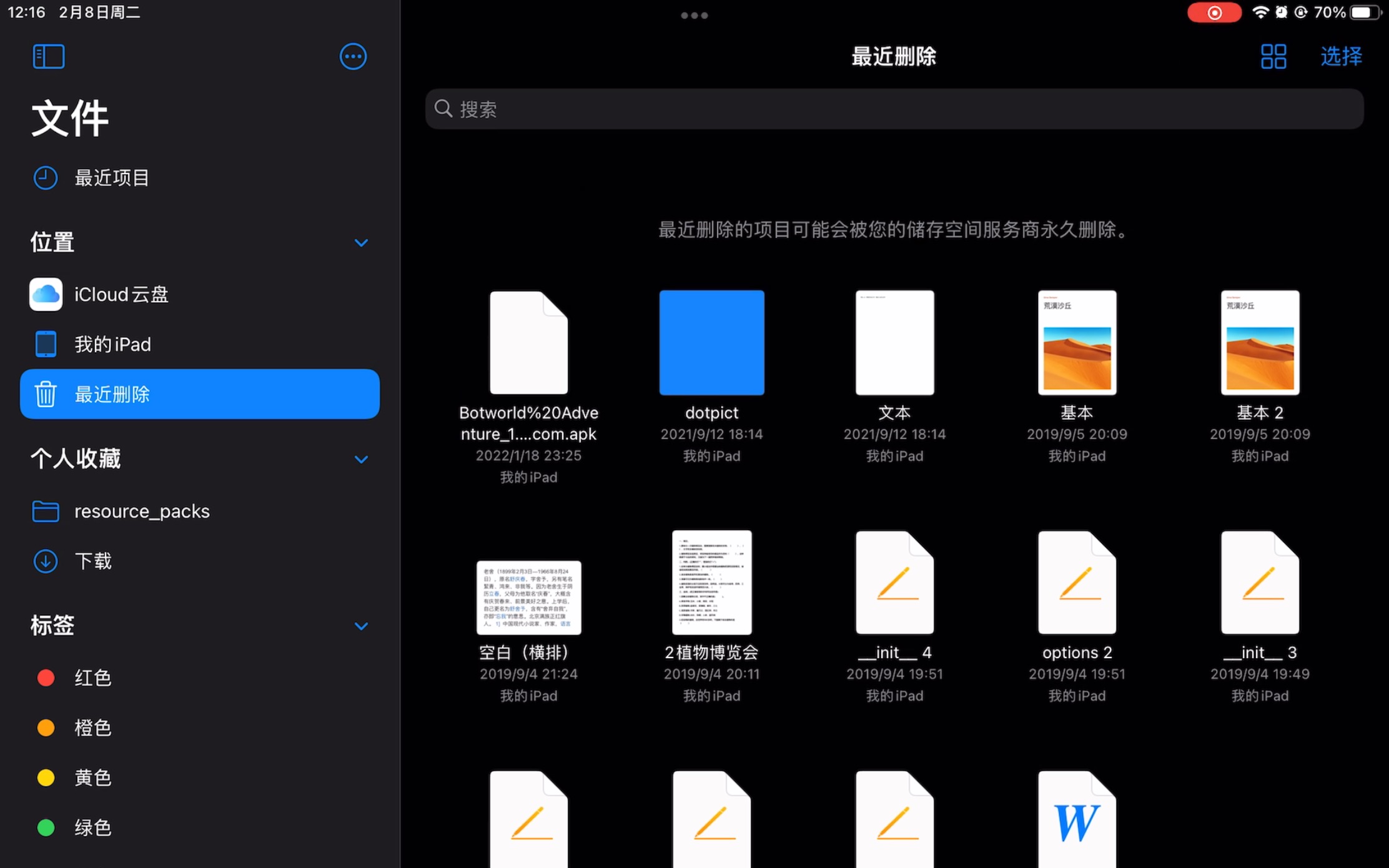Switch to grid view layout icon
The height and width of the screenshot is (868, 1389).
coord(1273,56)
